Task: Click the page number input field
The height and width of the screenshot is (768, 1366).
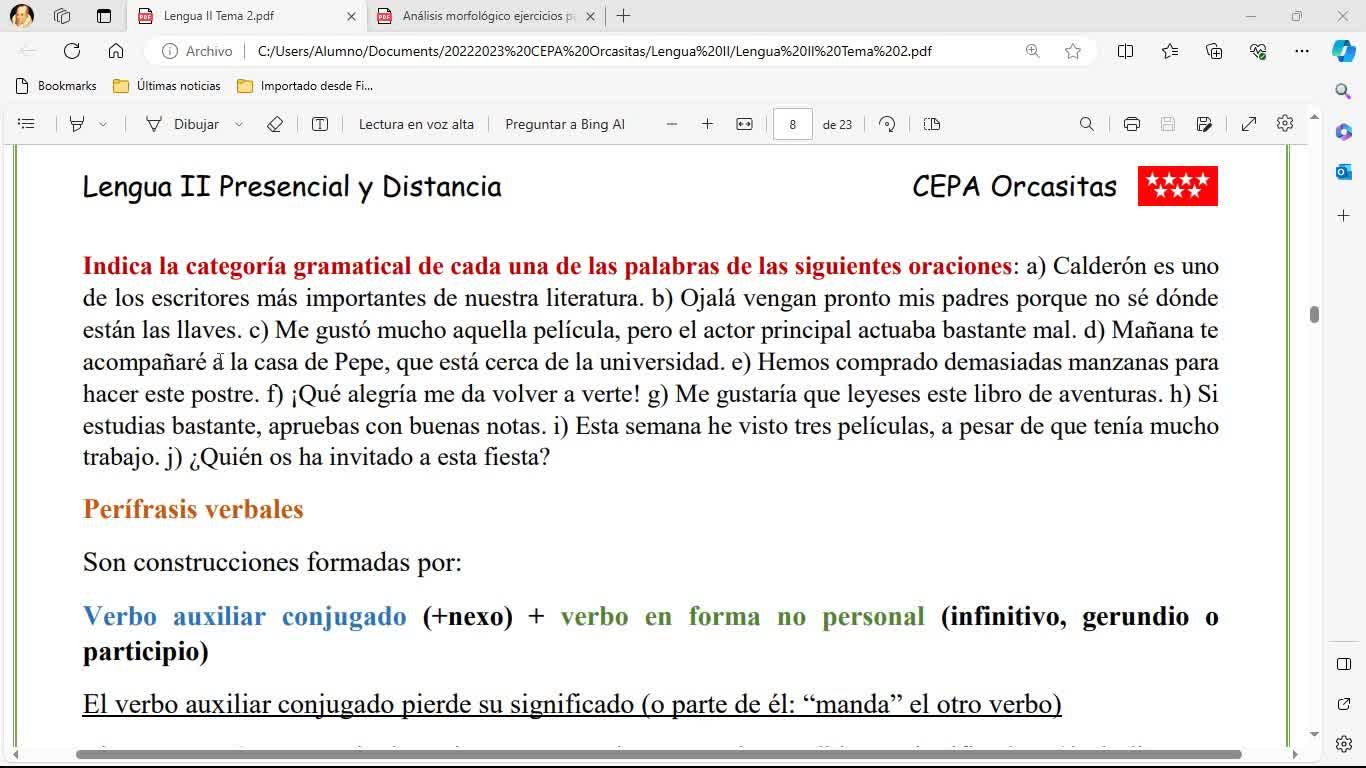Action: coord(792,124)
